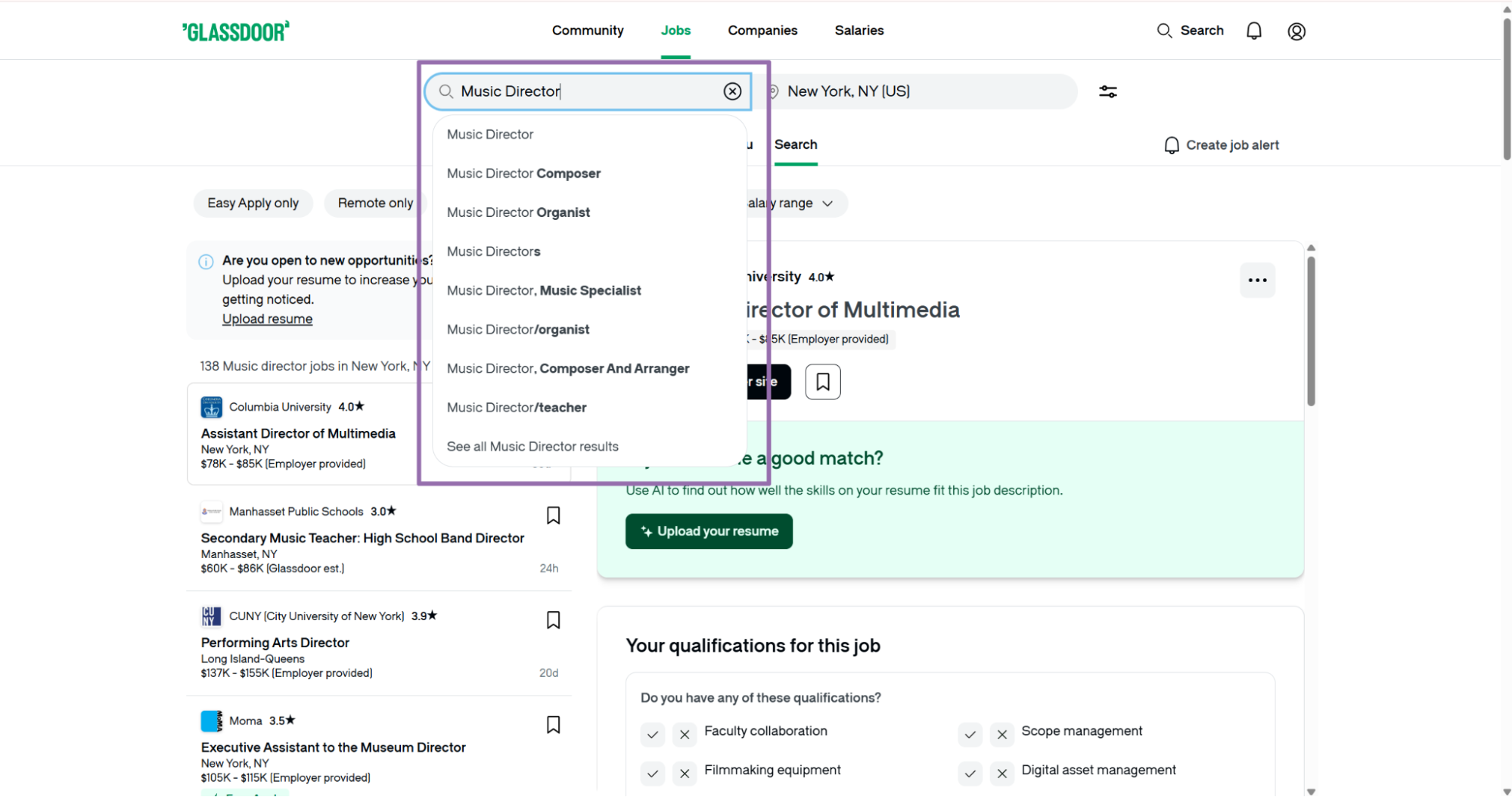Click the job details panel scrollbar

click(1311, 333)
